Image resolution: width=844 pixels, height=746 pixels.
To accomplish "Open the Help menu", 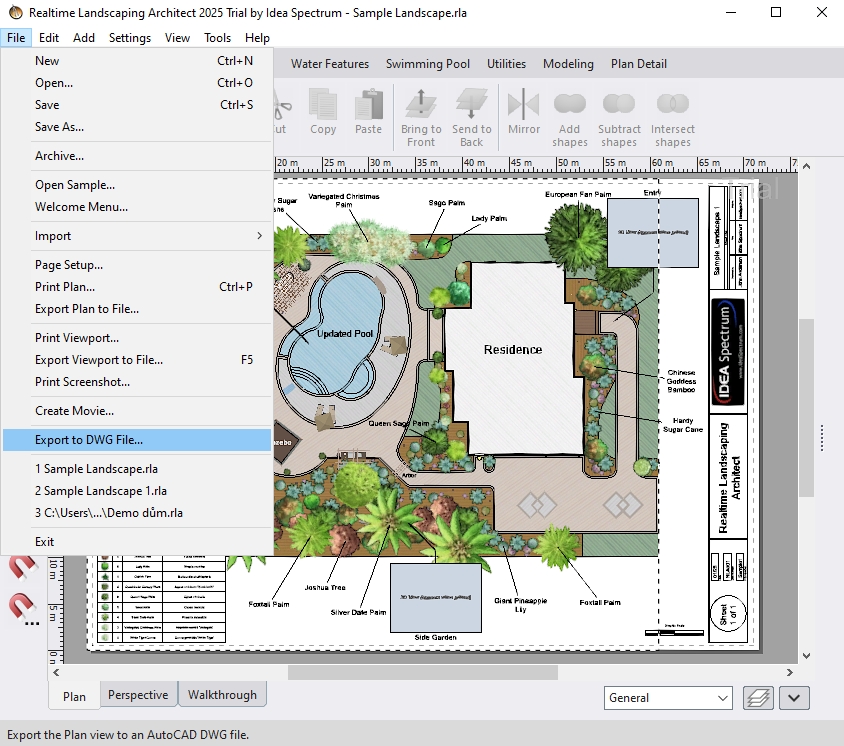I will 257,38.
